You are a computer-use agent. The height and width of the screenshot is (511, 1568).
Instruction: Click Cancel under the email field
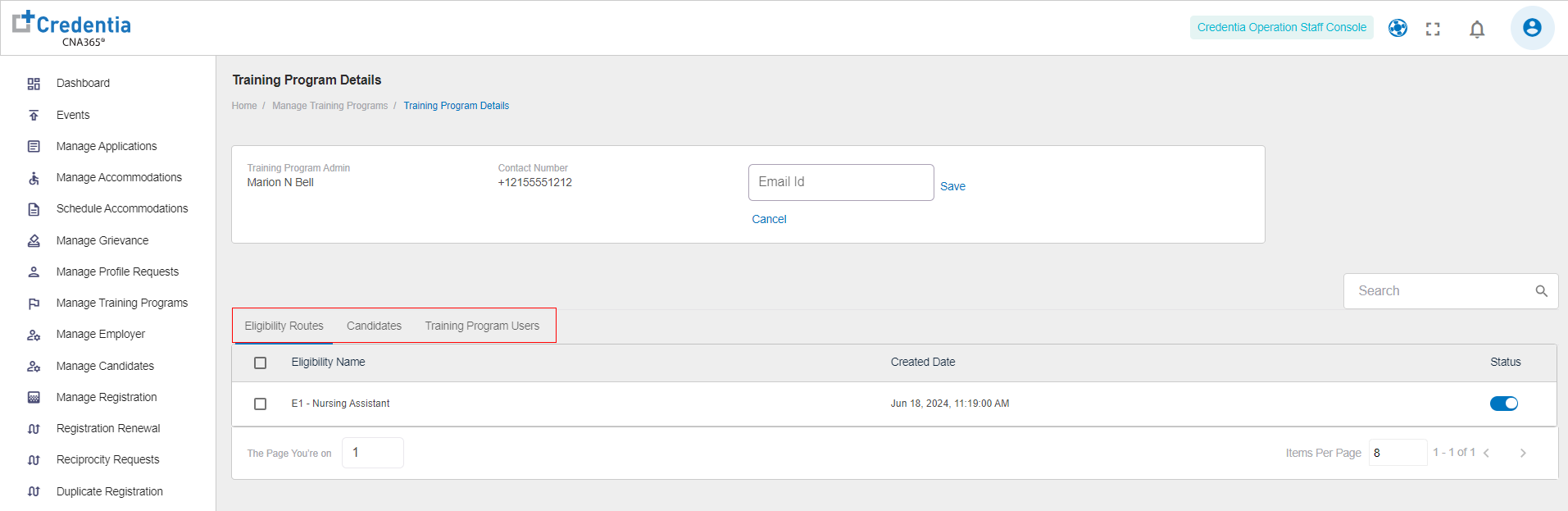click(769, 219)
